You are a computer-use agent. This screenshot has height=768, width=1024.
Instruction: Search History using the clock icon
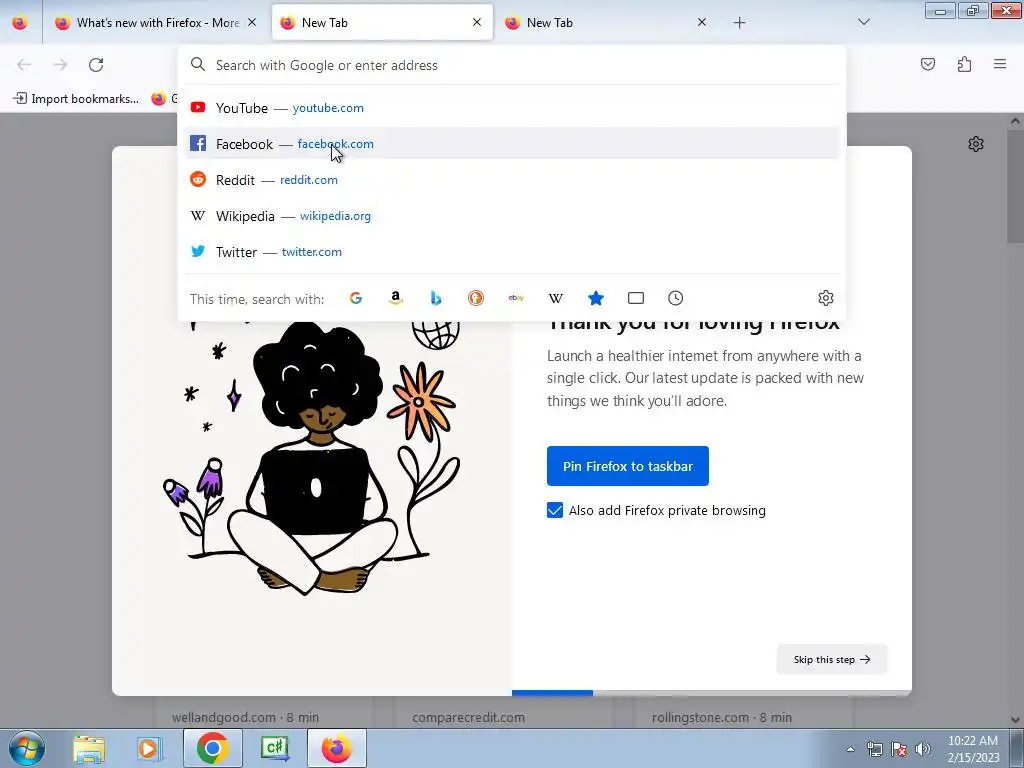pyautogui.click(x=676, y=298)
